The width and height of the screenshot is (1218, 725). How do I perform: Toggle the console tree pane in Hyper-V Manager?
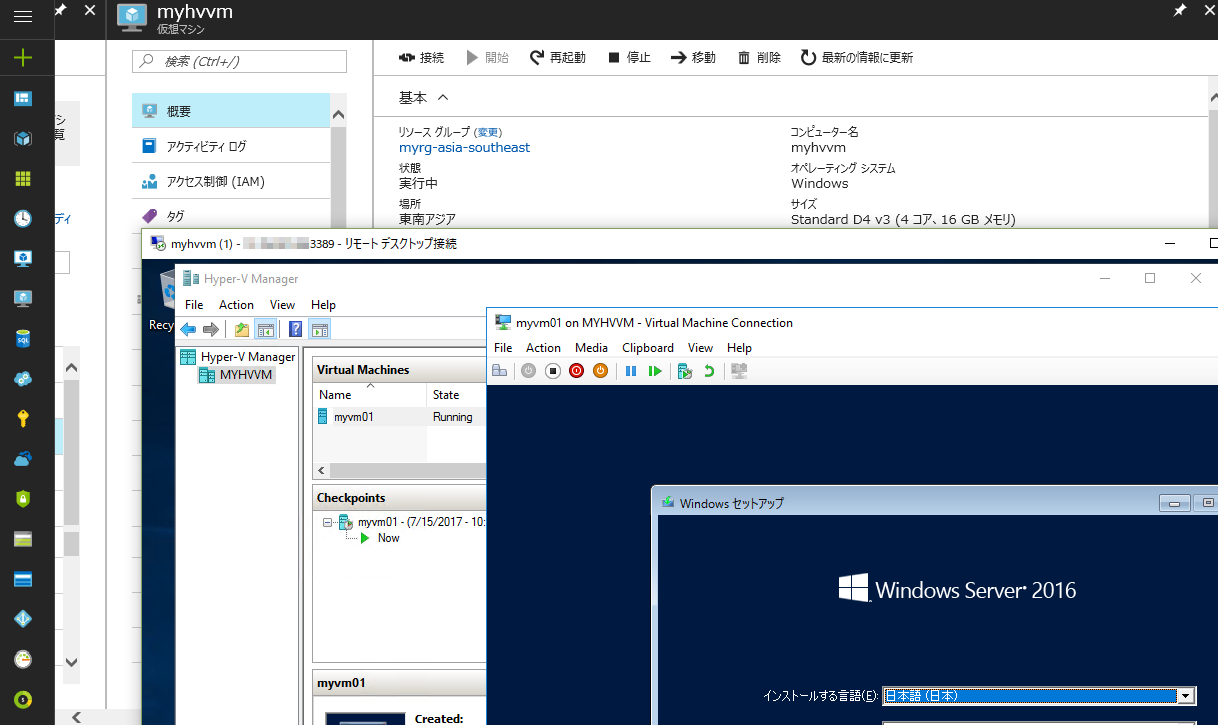click(x=264, y=328)
